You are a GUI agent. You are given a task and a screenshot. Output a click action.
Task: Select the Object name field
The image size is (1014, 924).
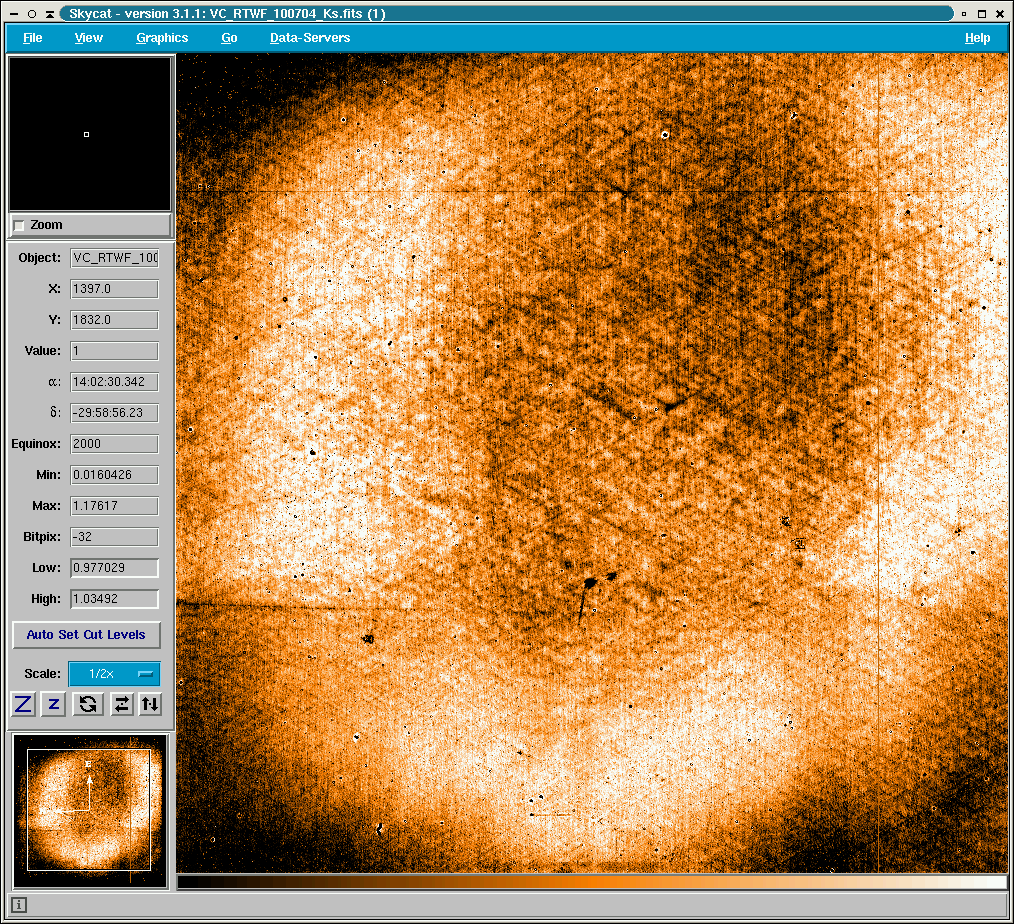[114, 258]
